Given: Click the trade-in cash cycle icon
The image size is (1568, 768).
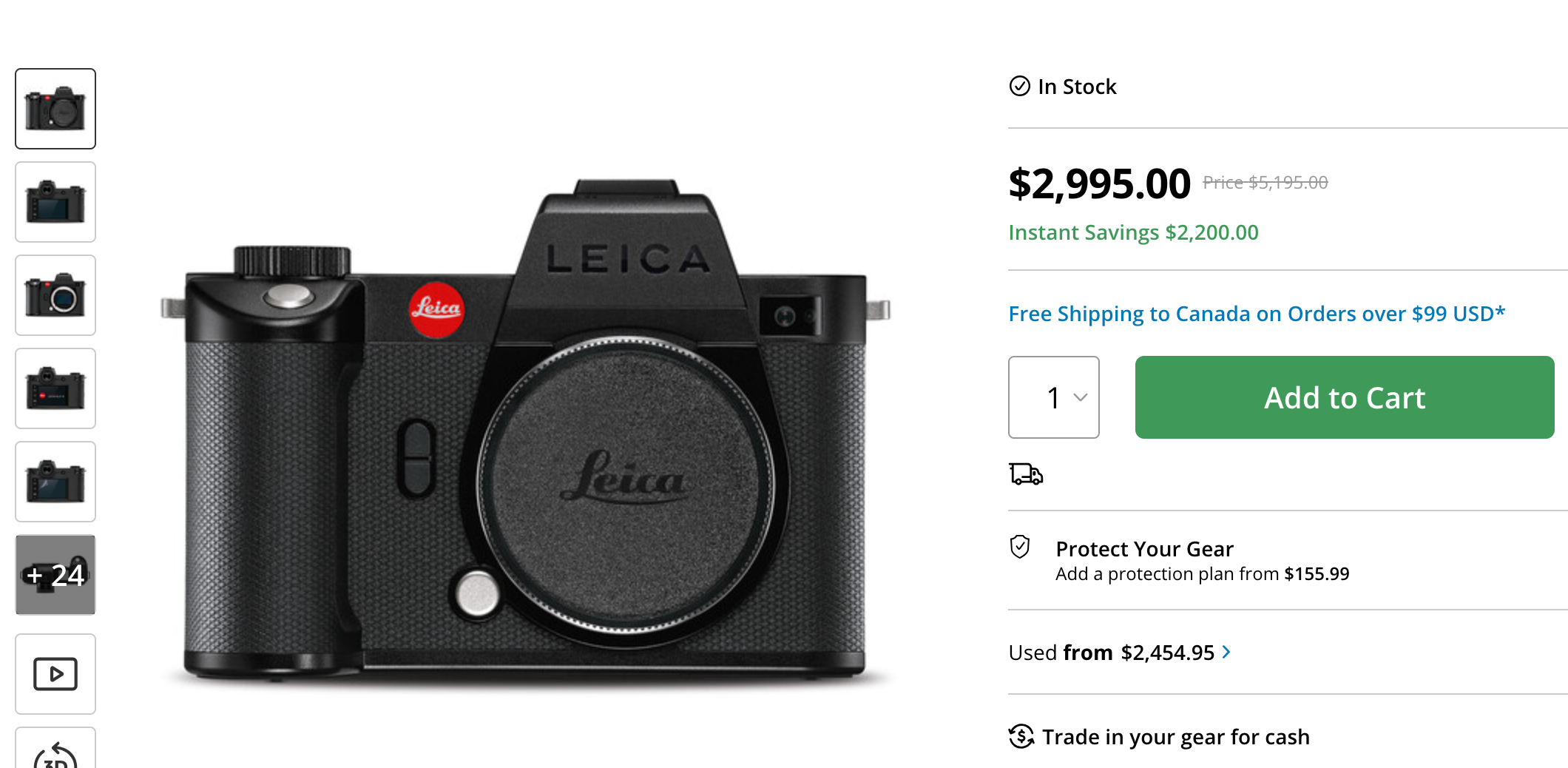Looking at the screenshot, I should point(1021,736).
